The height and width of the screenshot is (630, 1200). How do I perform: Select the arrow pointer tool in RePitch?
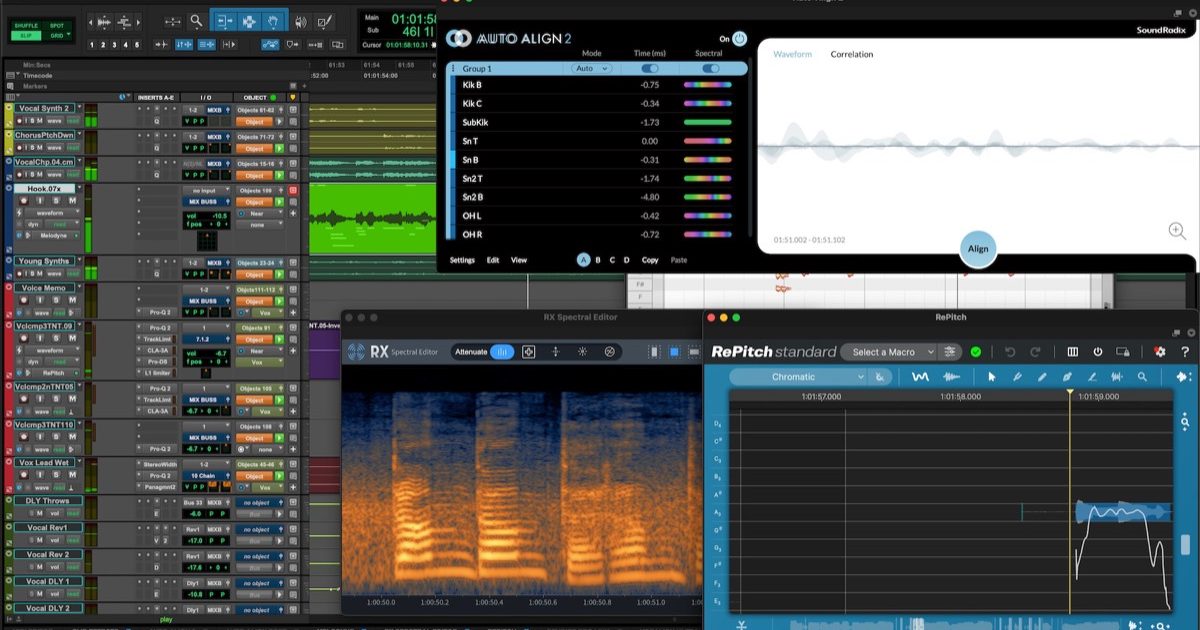[992, 378]
